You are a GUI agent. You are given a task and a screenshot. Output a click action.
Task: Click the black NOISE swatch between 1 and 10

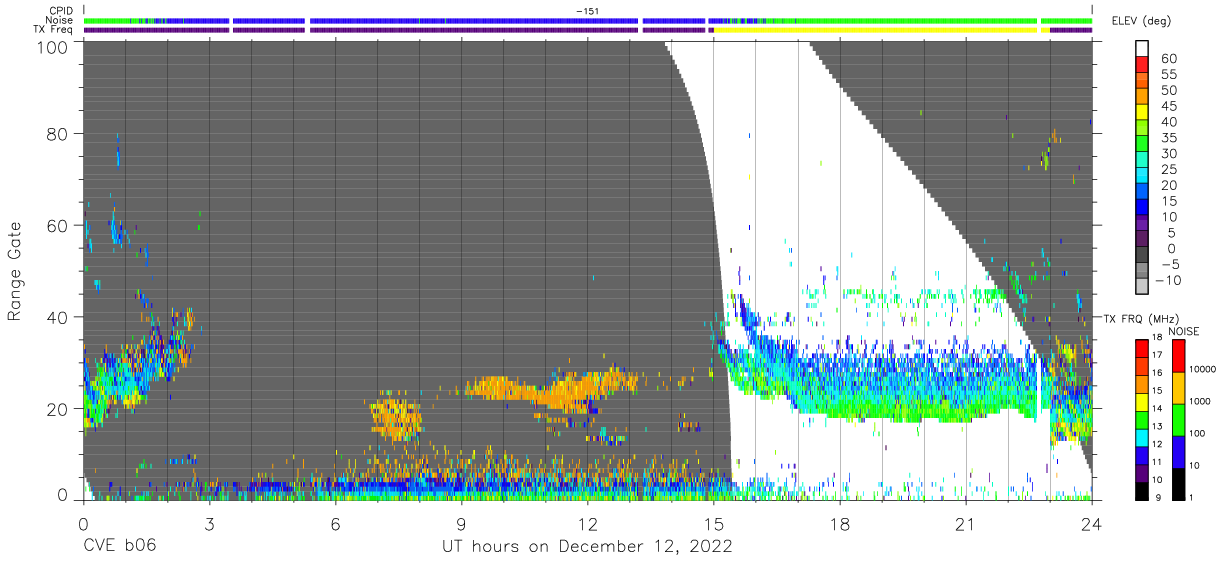(1179, 483)
